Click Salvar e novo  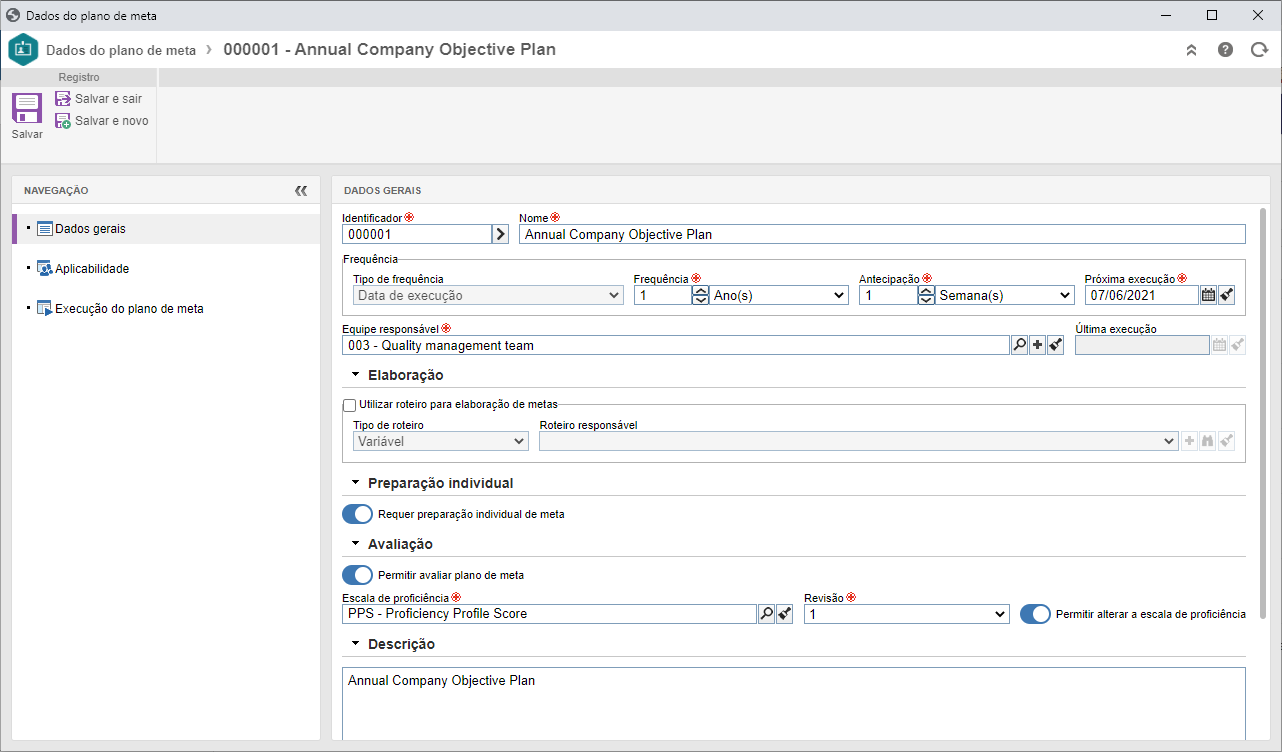pyautogui.click(x=102, y=121)
